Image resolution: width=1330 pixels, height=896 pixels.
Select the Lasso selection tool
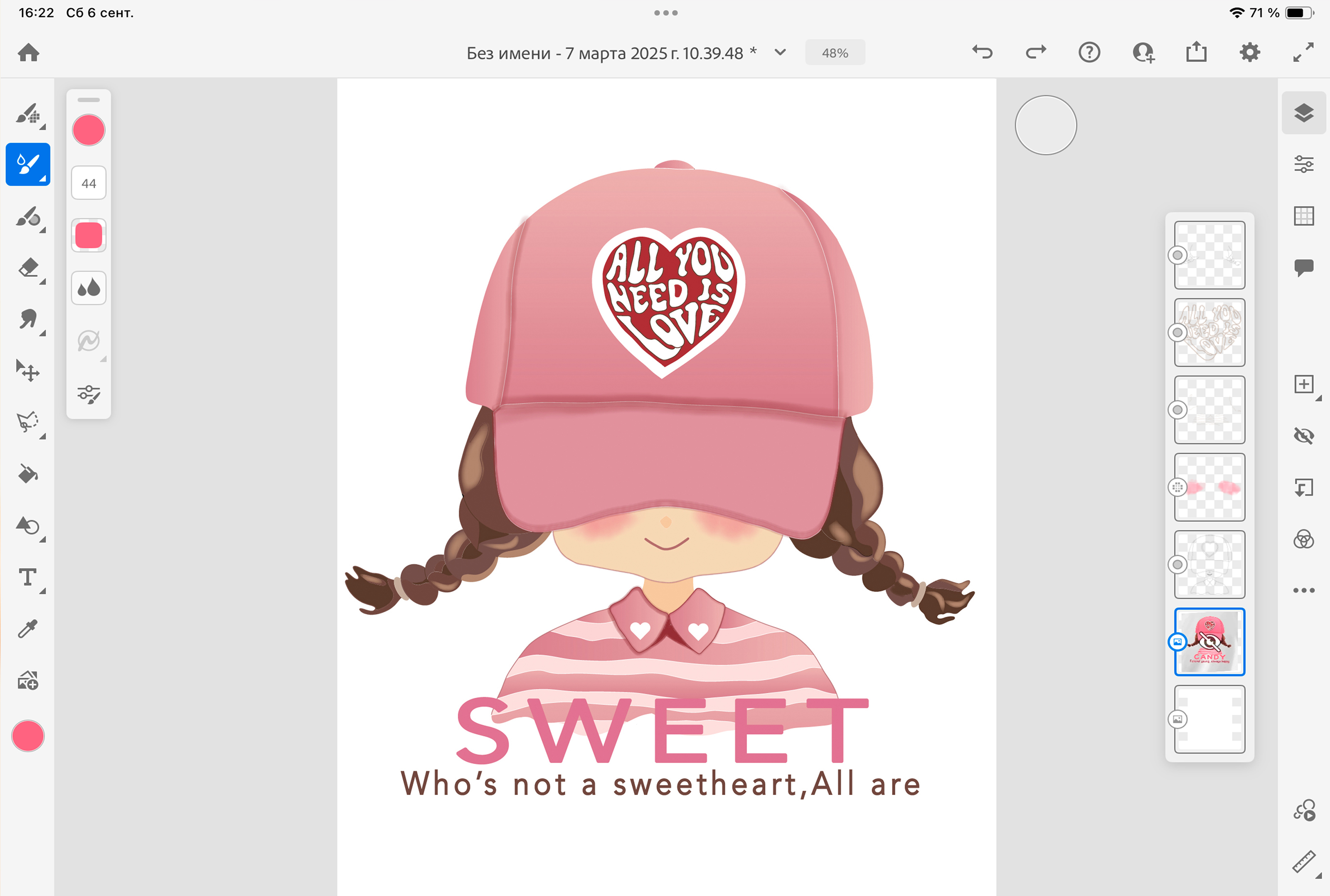pyautogui.click(x=28, y=422)
